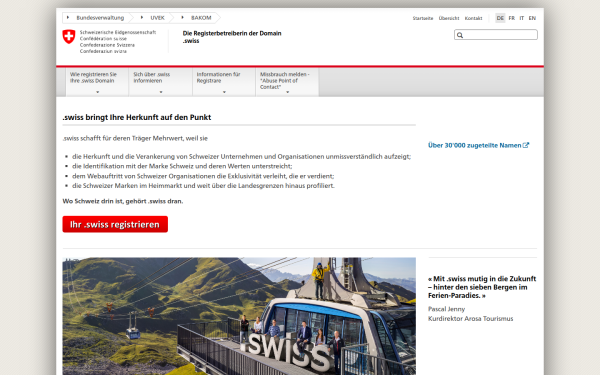Expand 'Wie registrieren Sie Ihre .swiss Domain' menu
The image size is (600, 375).
tap(97, 82)
